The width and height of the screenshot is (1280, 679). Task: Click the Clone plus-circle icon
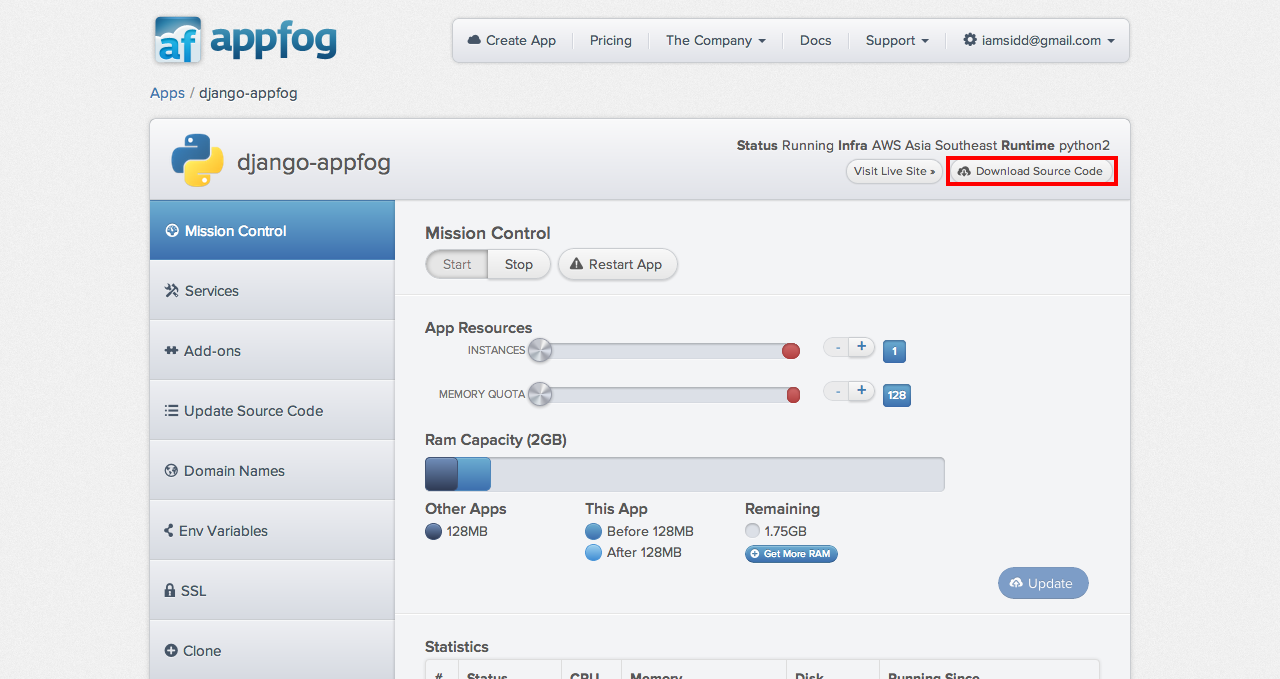pyautogui.click(x=171, y=650)
